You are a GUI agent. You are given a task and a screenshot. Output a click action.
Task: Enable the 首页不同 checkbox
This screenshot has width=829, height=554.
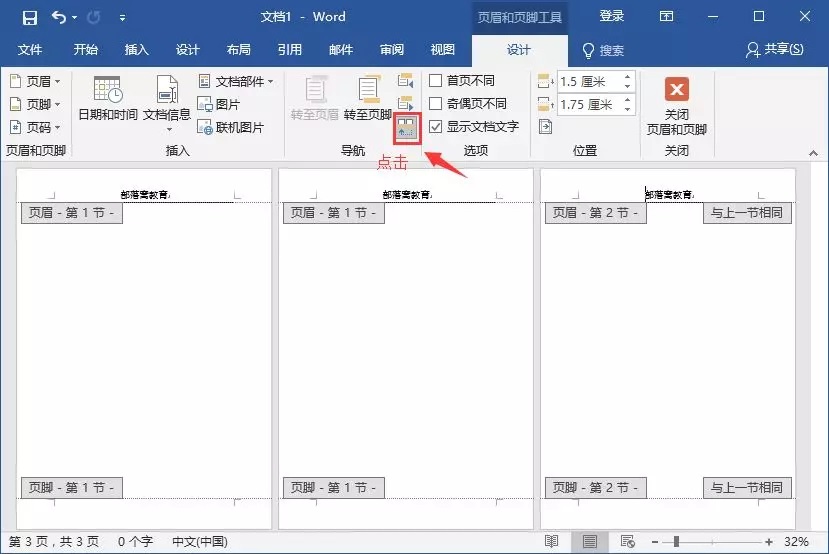435,81
